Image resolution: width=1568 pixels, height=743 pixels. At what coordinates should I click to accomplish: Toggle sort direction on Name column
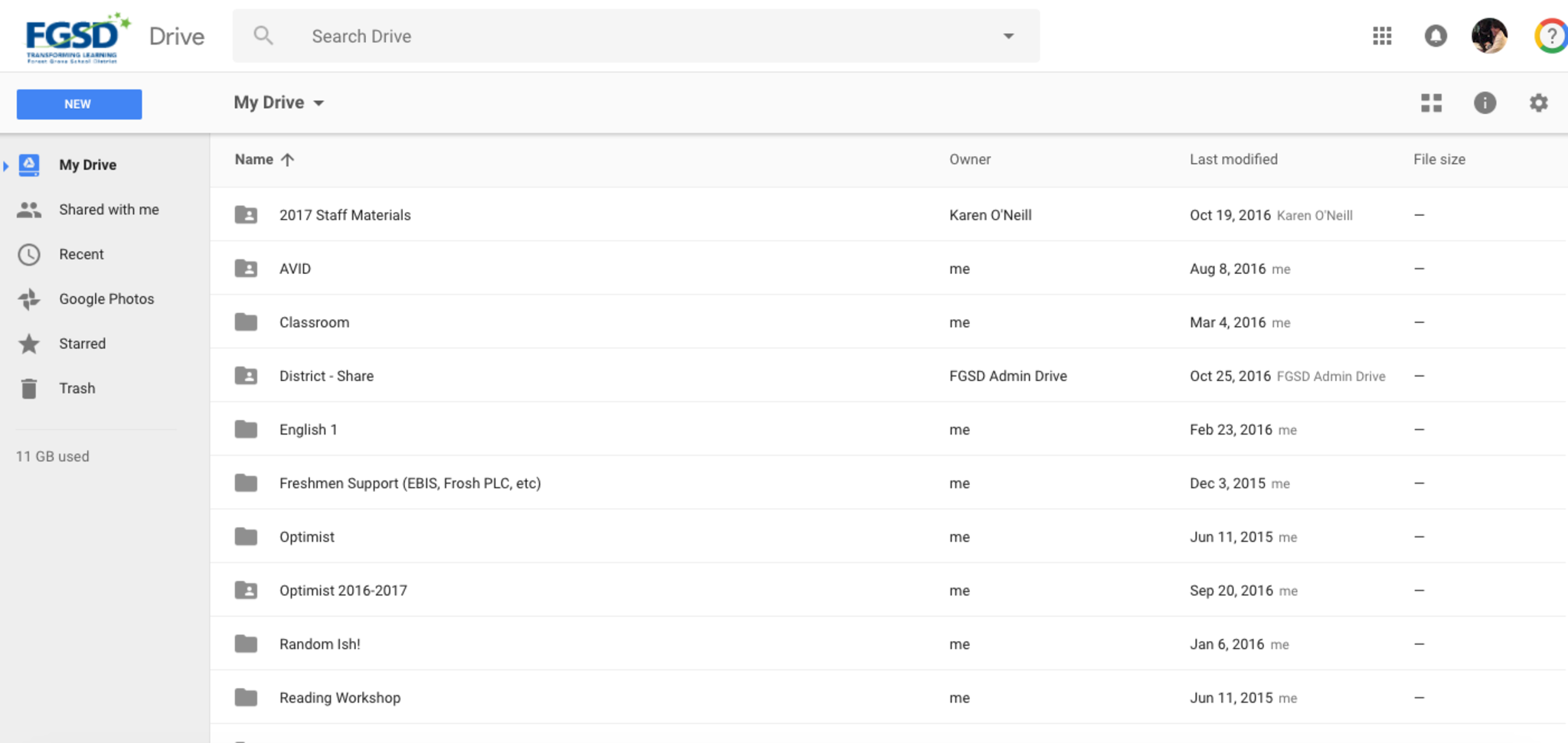[x=287, y=160]
